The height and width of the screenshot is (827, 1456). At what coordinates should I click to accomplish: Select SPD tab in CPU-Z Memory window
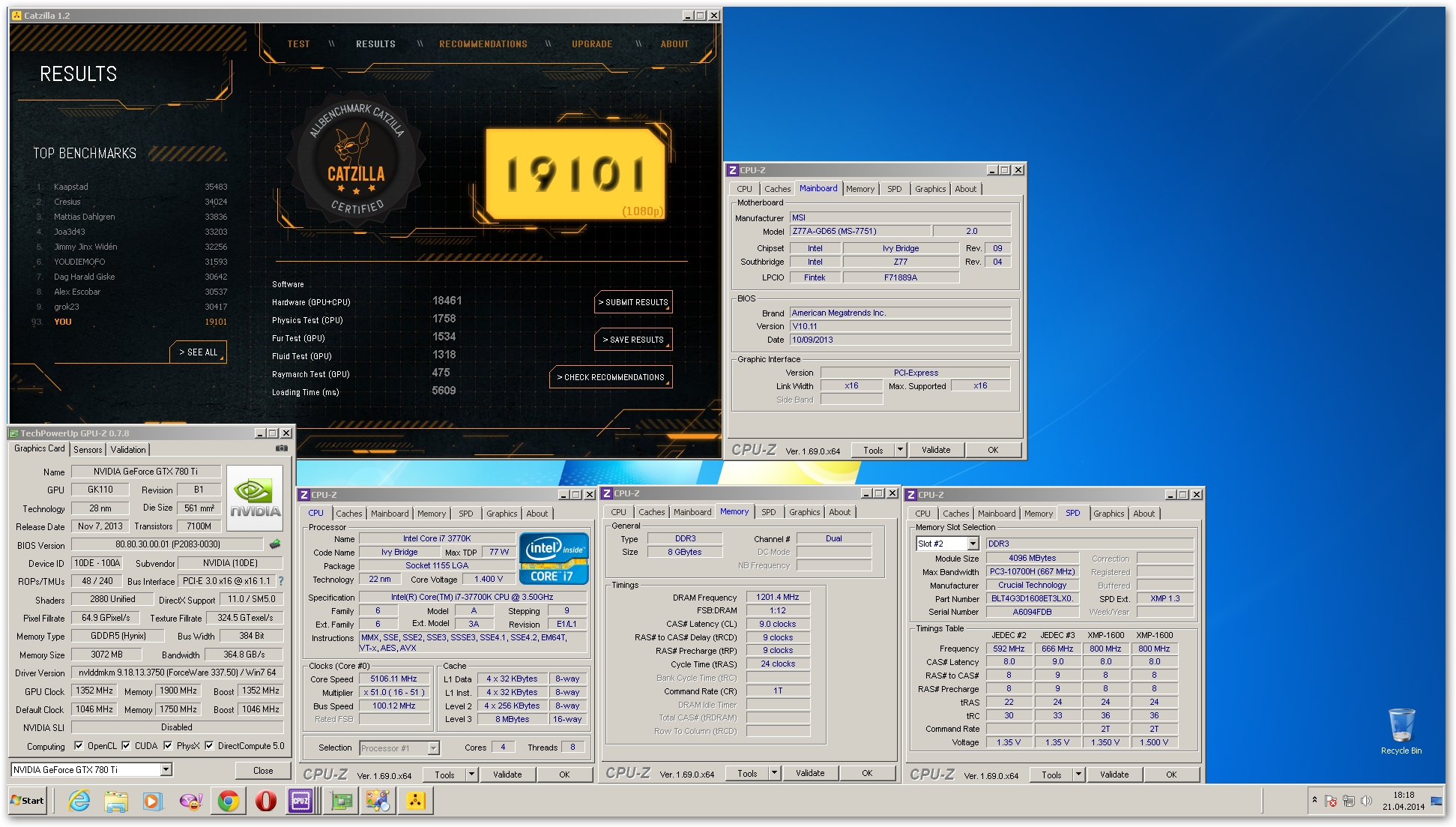tap(768, 512)
